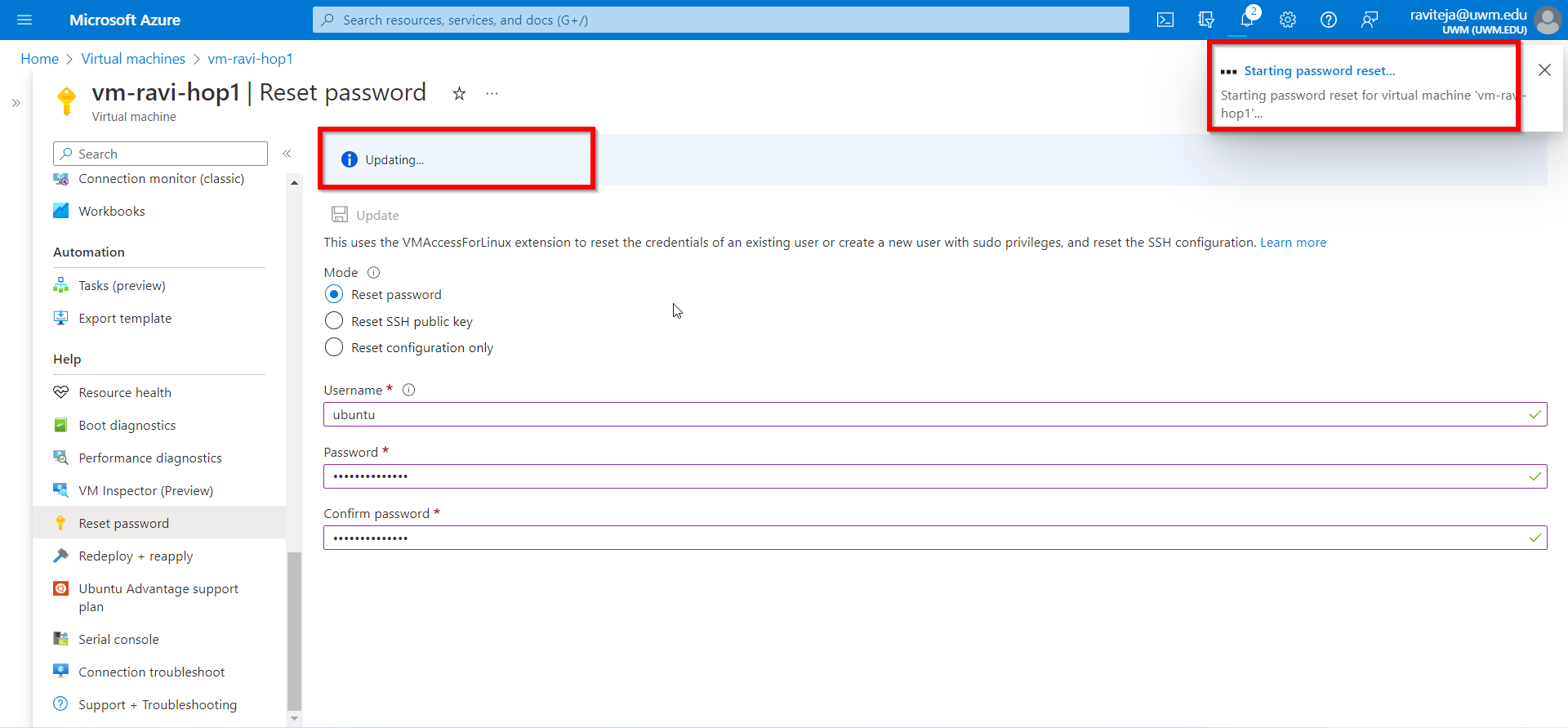Open the ellipsis more options next to title
Viewport: 1568px width, 728px height.
pos(492,93)
